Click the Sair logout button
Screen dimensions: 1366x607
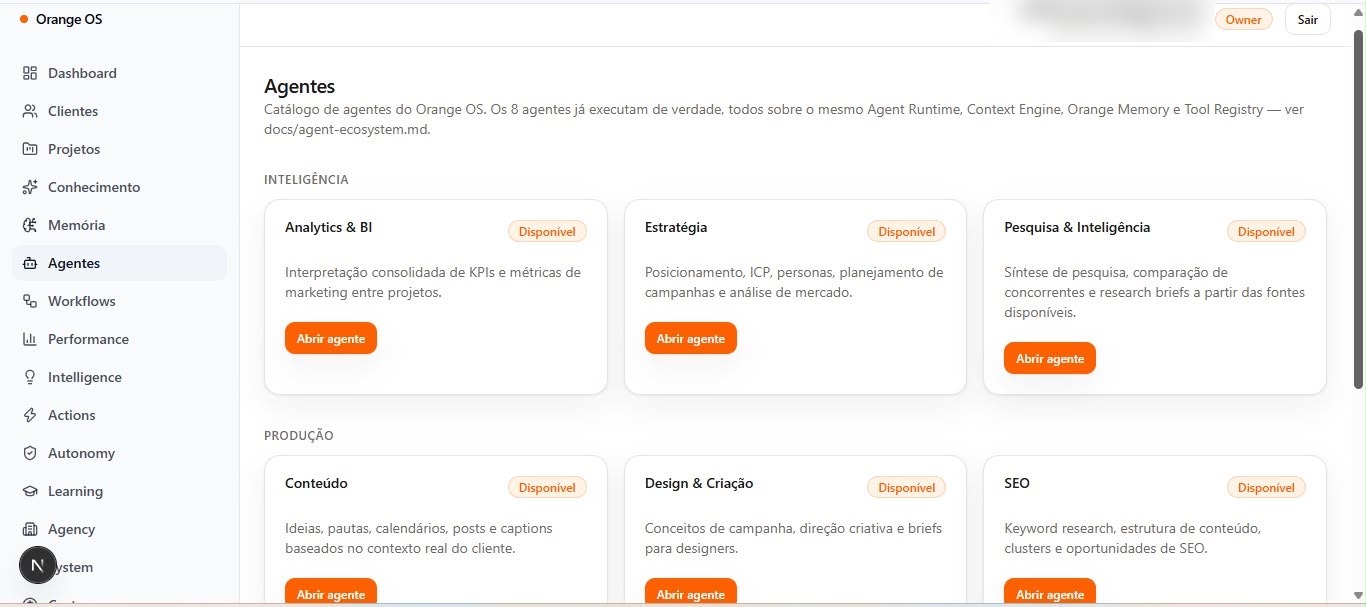pos(1308,19)
